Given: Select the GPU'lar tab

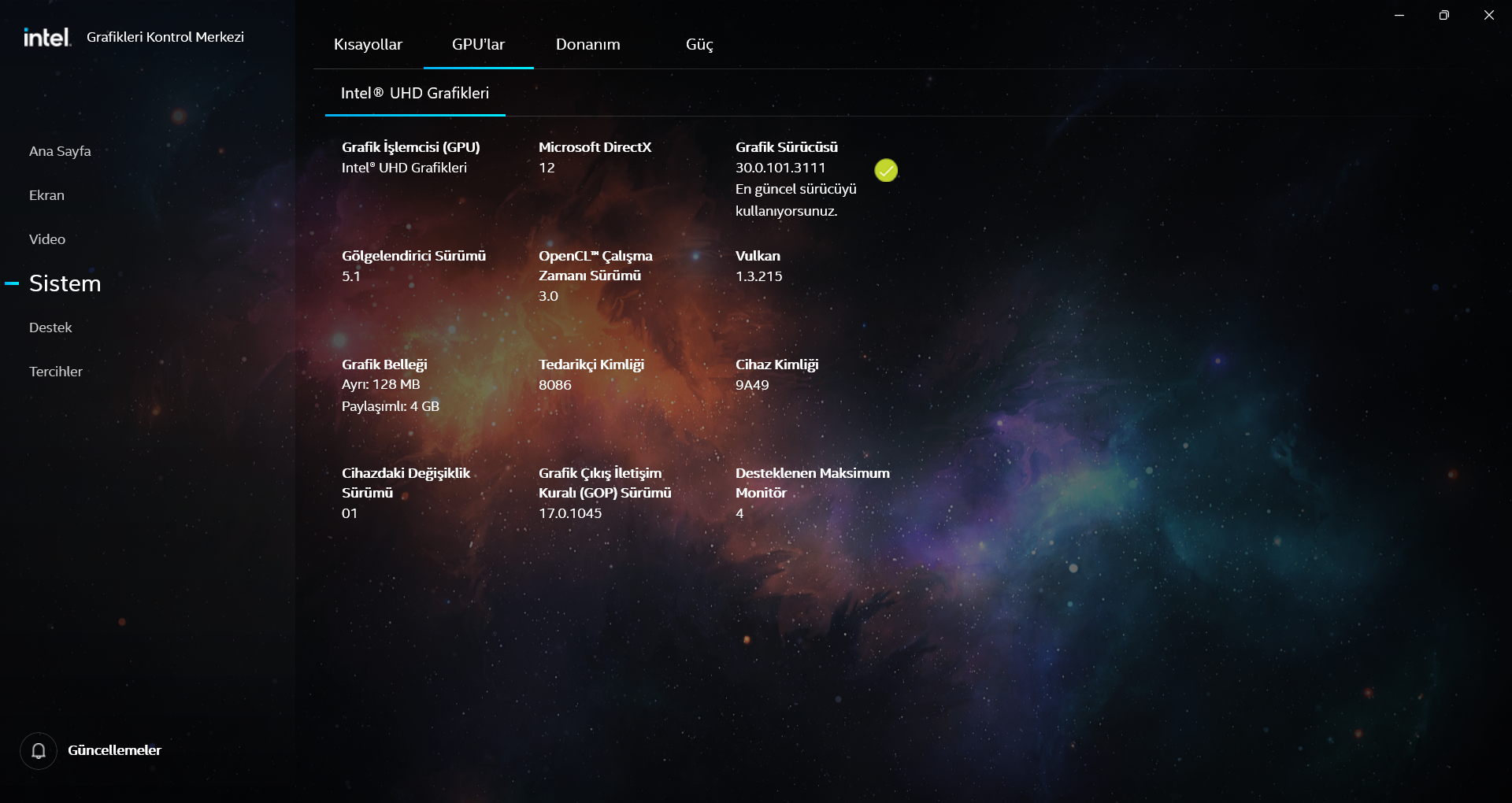Looking at the screenshot, I should pyautogui.click(x=478, y=45).
